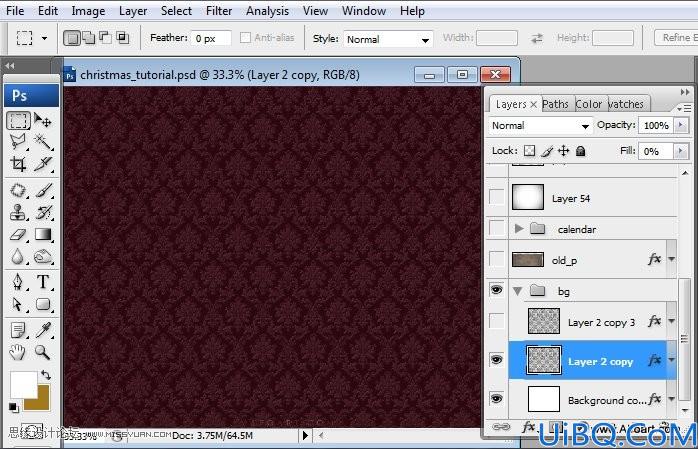Select the Brush tool
This screenshot has width=698, height=449.
pos(43,190)
